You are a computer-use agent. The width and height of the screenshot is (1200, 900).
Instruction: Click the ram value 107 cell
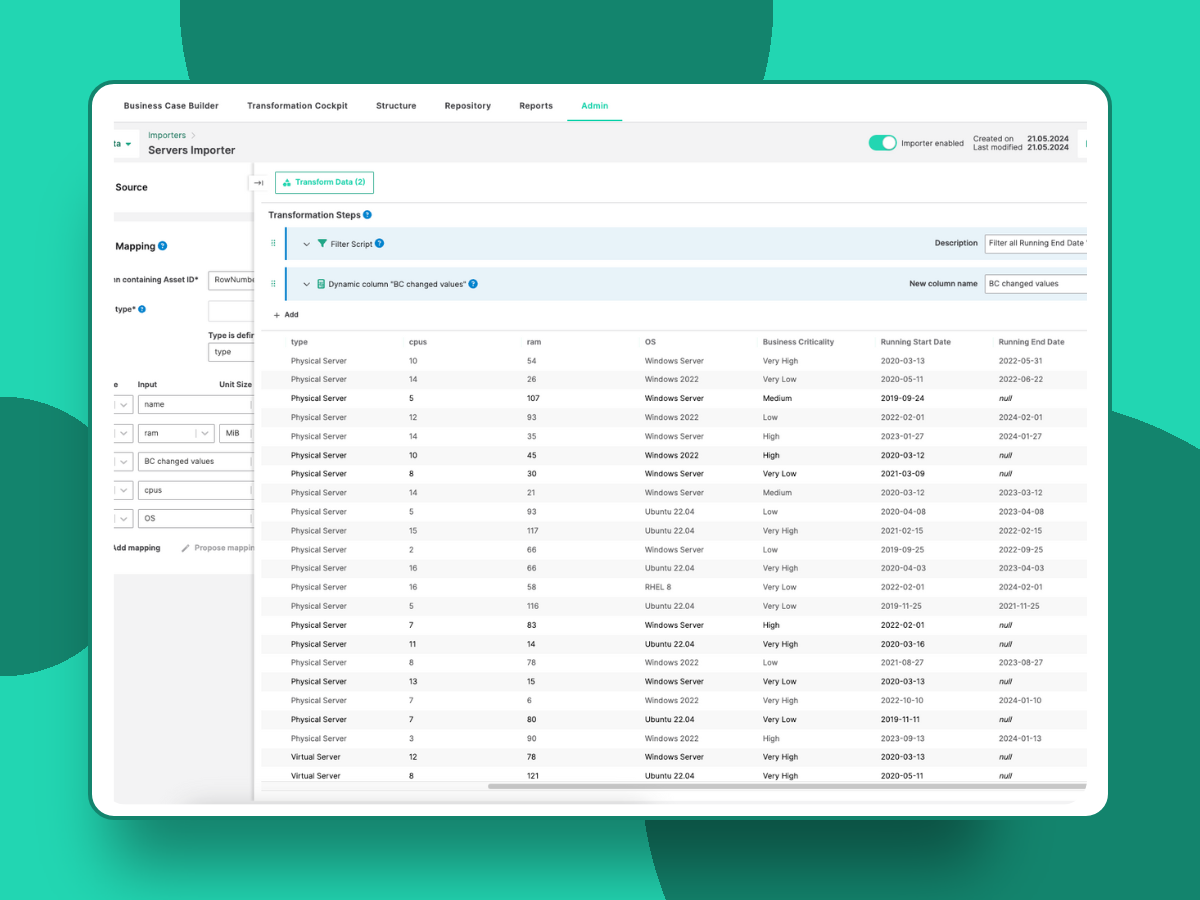[533, 398]
